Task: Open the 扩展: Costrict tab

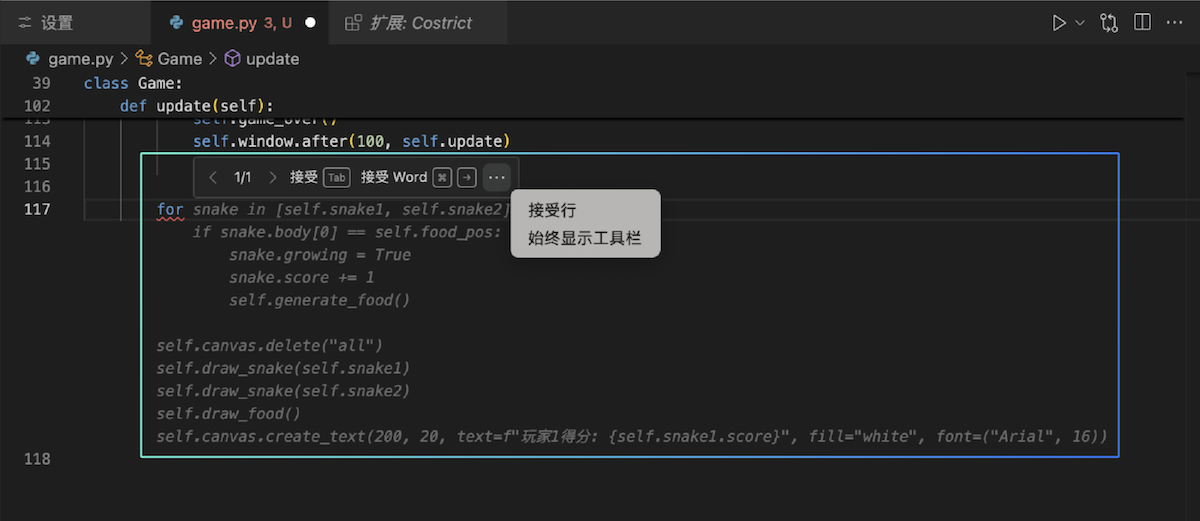Action: (x=418, y=22)
